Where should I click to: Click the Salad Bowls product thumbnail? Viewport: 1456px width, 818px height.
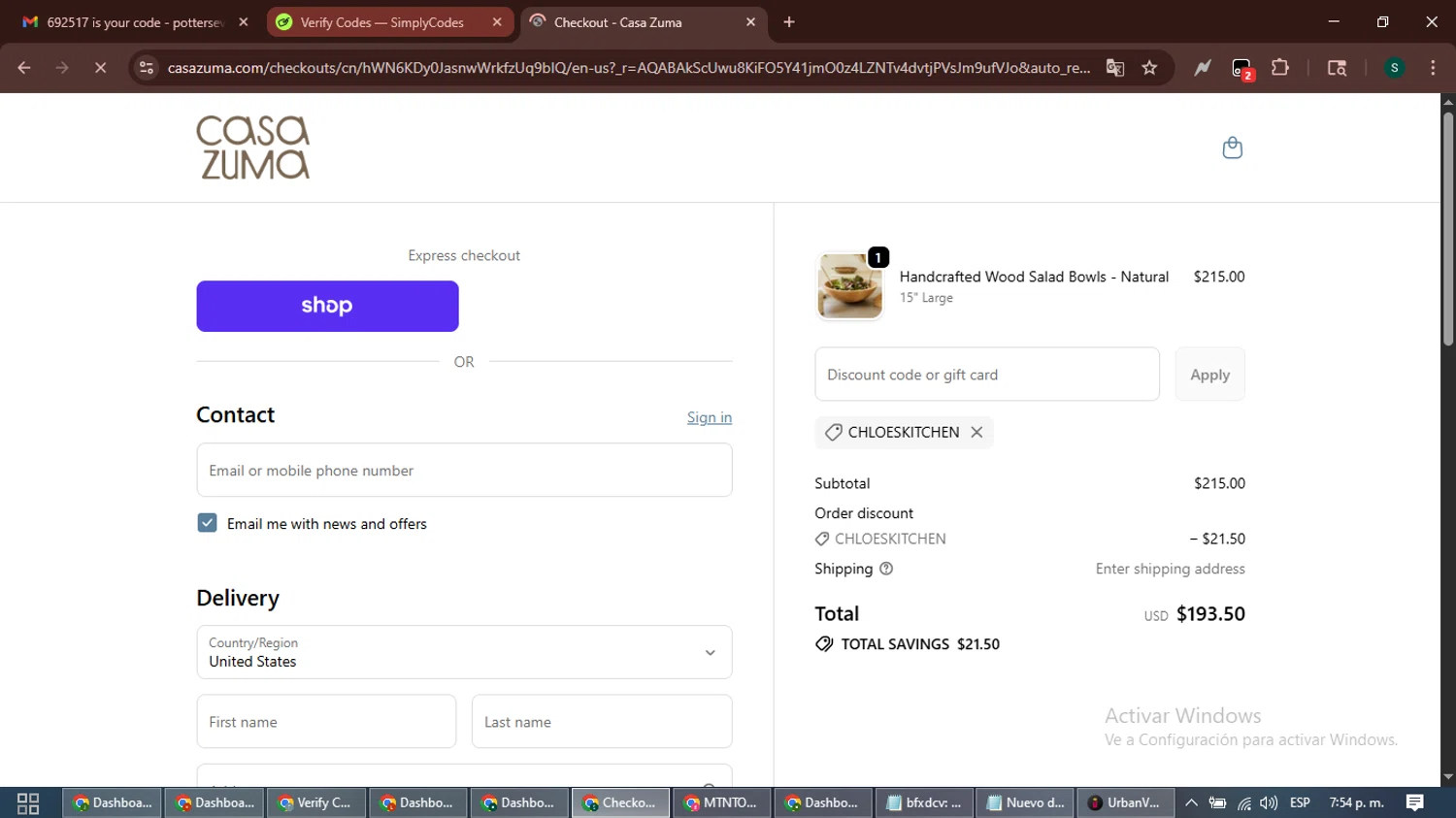tap(850, 286)
